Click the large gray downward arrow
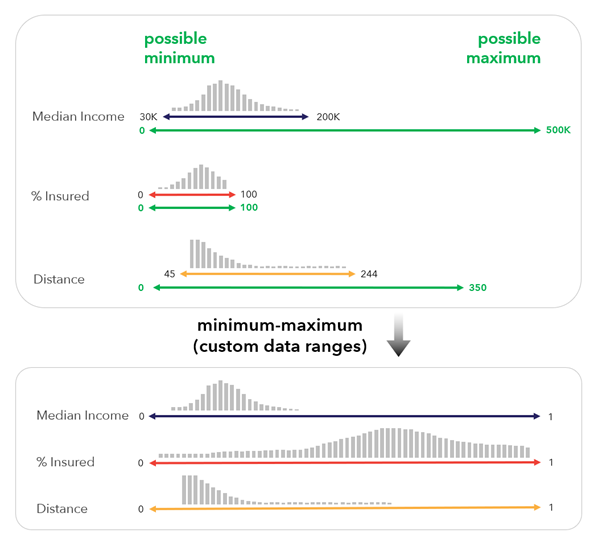 tap(399, 336)
